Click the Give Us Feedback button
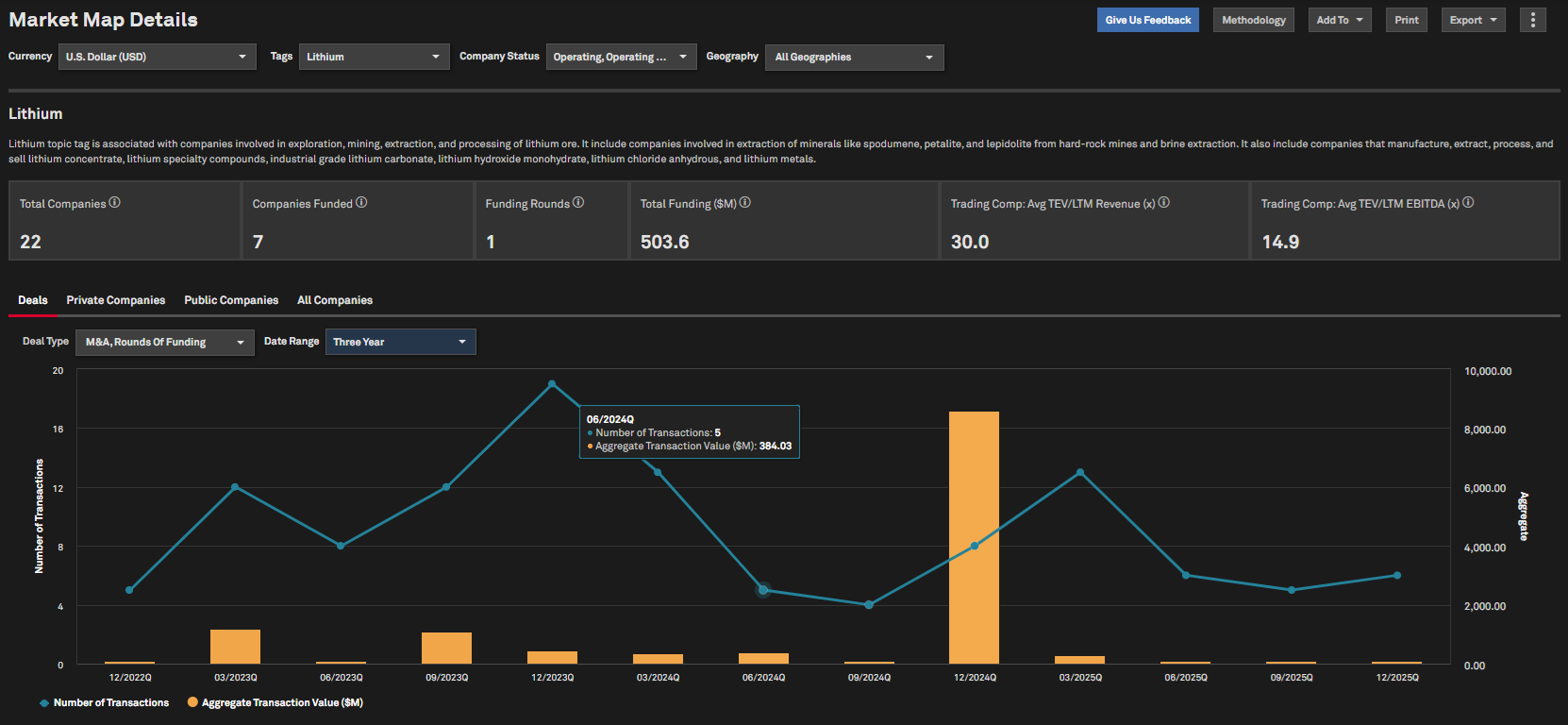The height and width of the screenshot is (725, 1568). (x=1147, y=20)
